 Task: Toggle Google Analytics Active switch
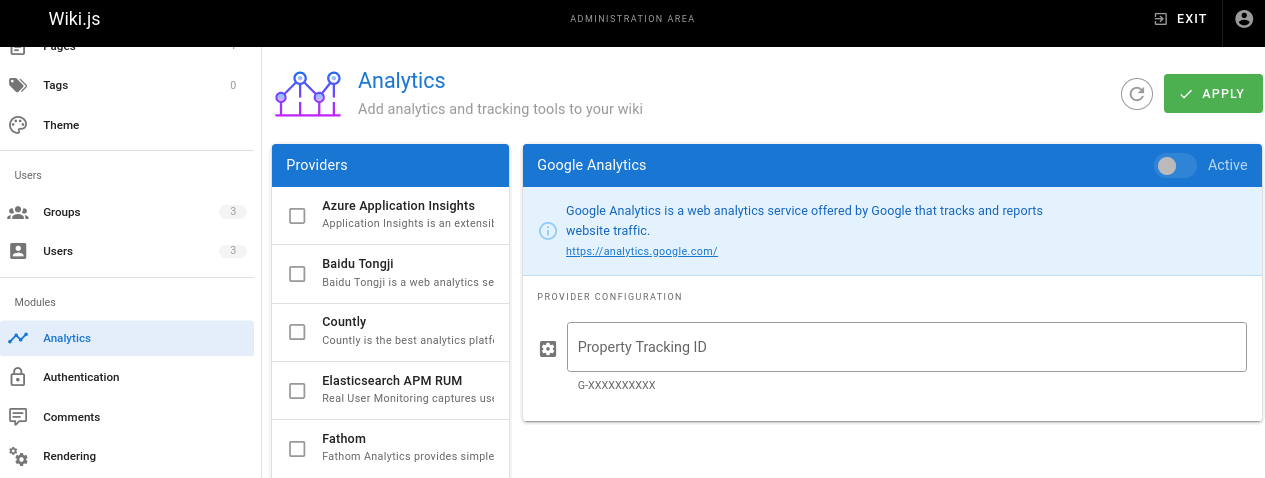point(1175,166)
